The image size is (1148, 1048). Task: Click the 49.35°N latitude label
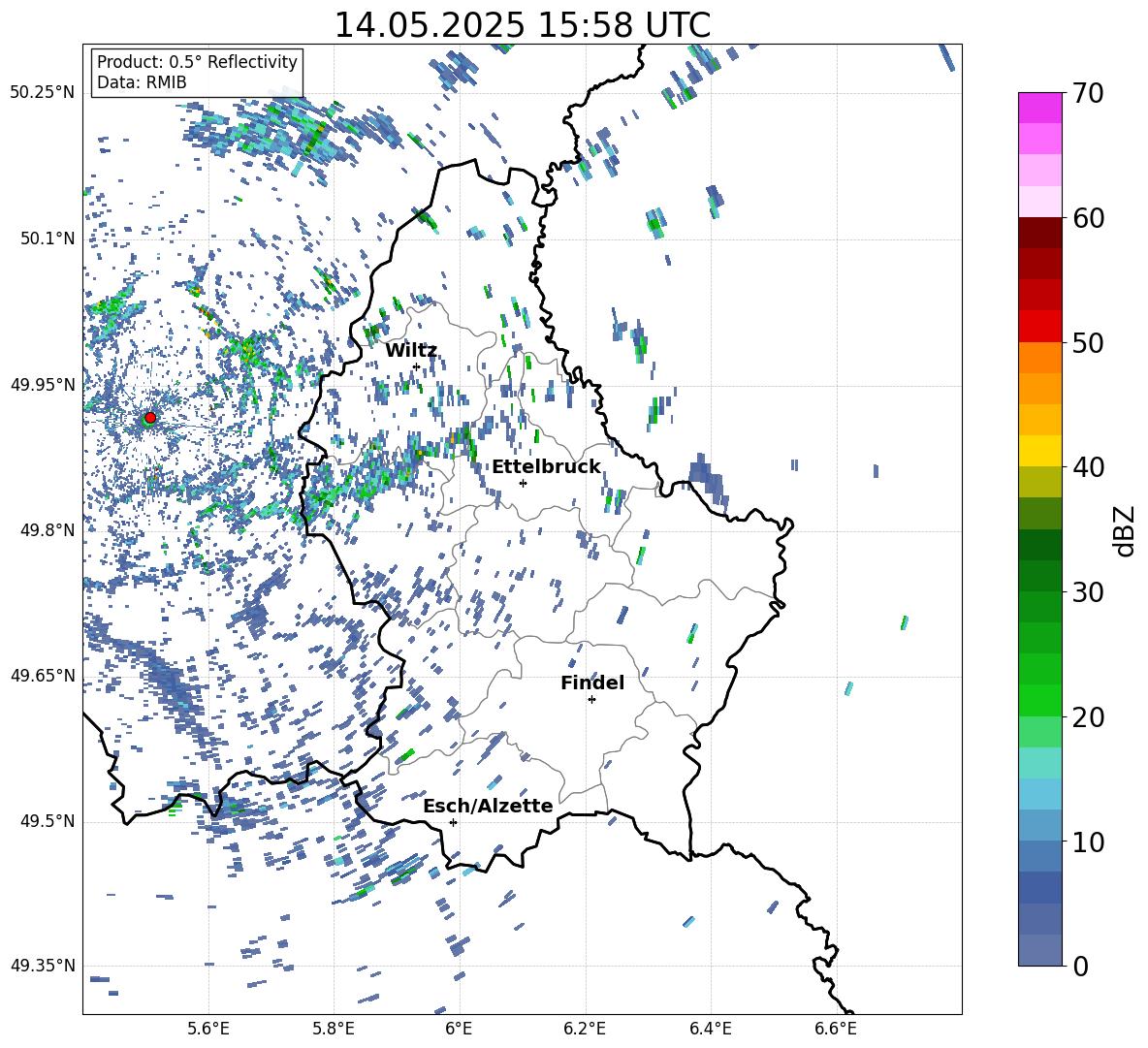[x=43, y=966]
